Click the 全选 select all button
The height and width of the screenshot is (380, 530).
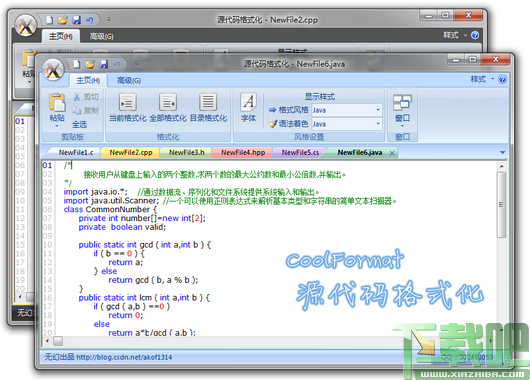point(79,124)
